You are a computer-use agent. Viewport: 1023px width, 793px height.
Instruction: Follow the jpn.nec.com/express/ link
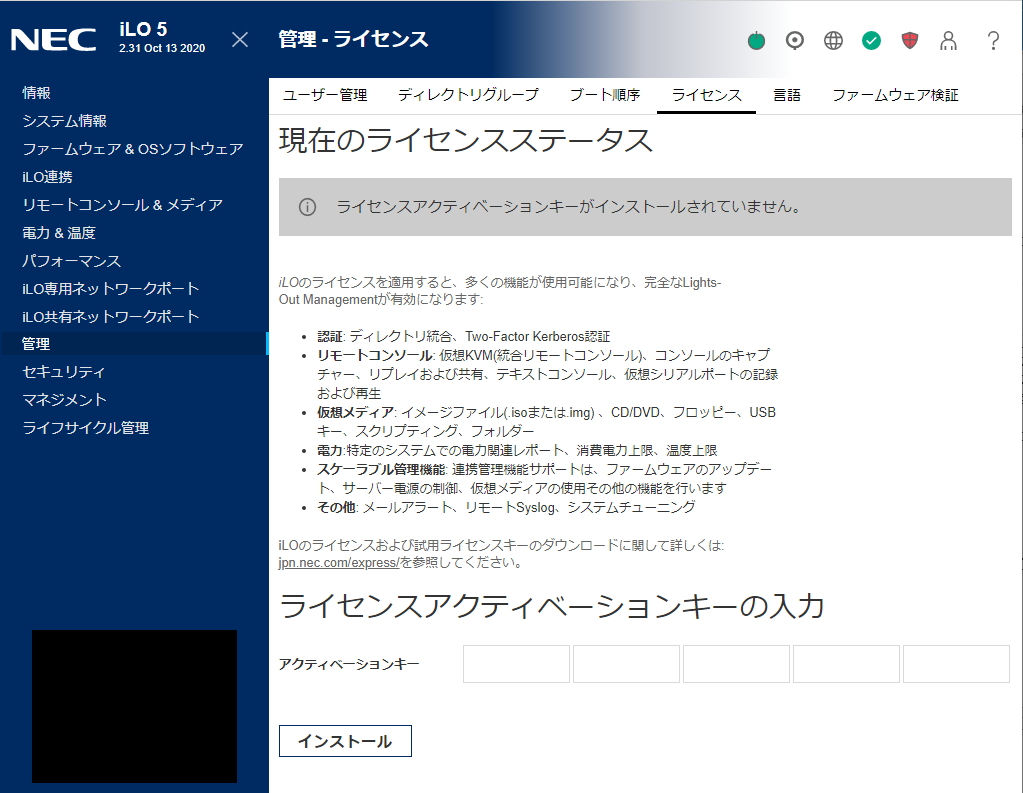pyautogui.click(x=339, y=563)
